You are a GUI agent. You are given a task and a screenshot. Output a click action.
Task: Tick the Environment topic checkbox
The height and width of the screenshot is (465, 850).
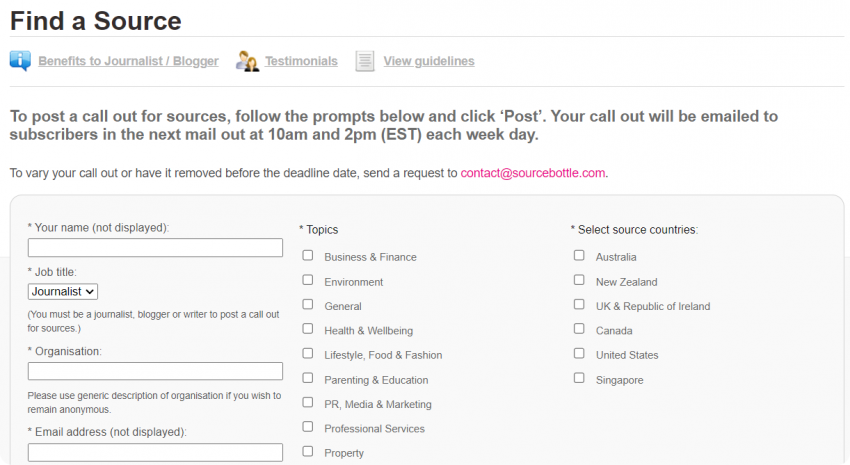click(x=308, y=280)
